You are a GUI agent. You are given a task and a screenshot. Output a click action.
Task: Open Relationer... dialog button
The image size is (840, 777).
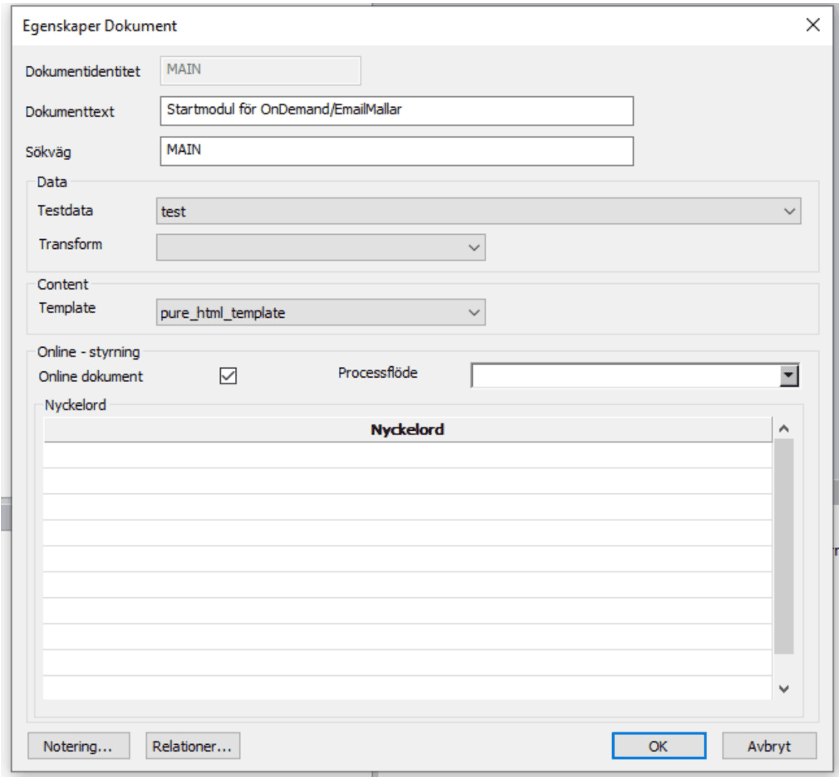tap(194, 746)
